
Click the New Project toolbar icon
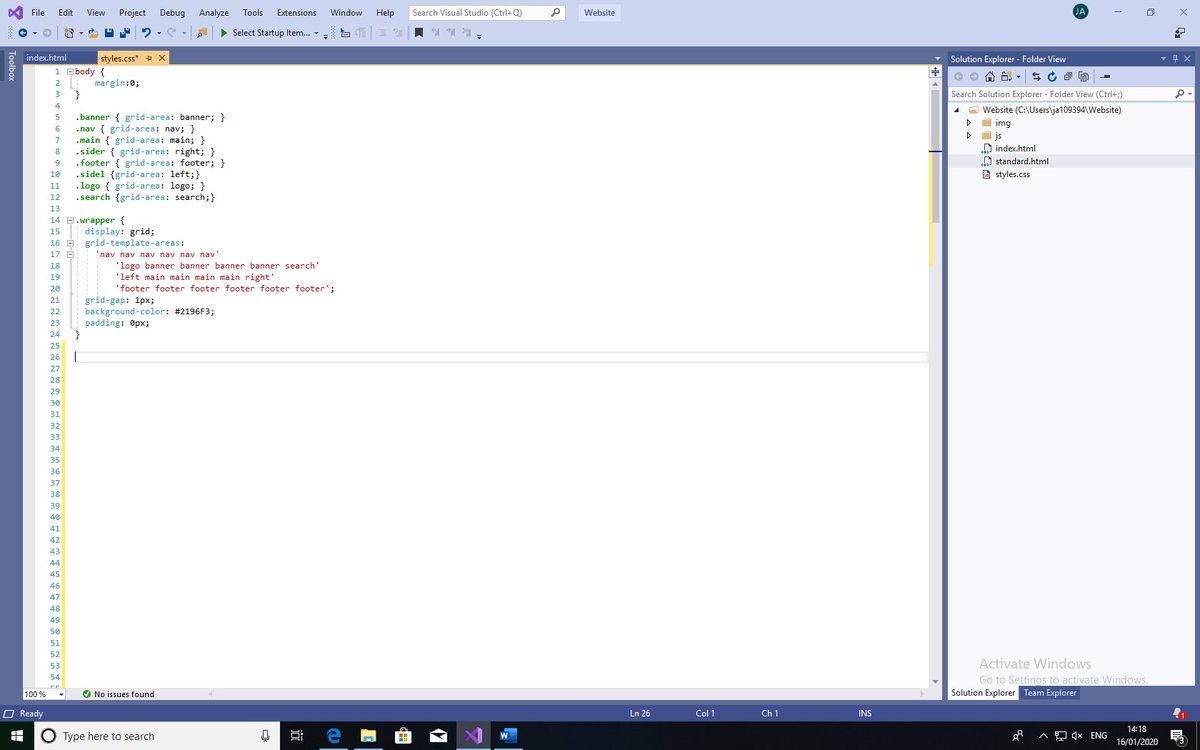(69, 33)
